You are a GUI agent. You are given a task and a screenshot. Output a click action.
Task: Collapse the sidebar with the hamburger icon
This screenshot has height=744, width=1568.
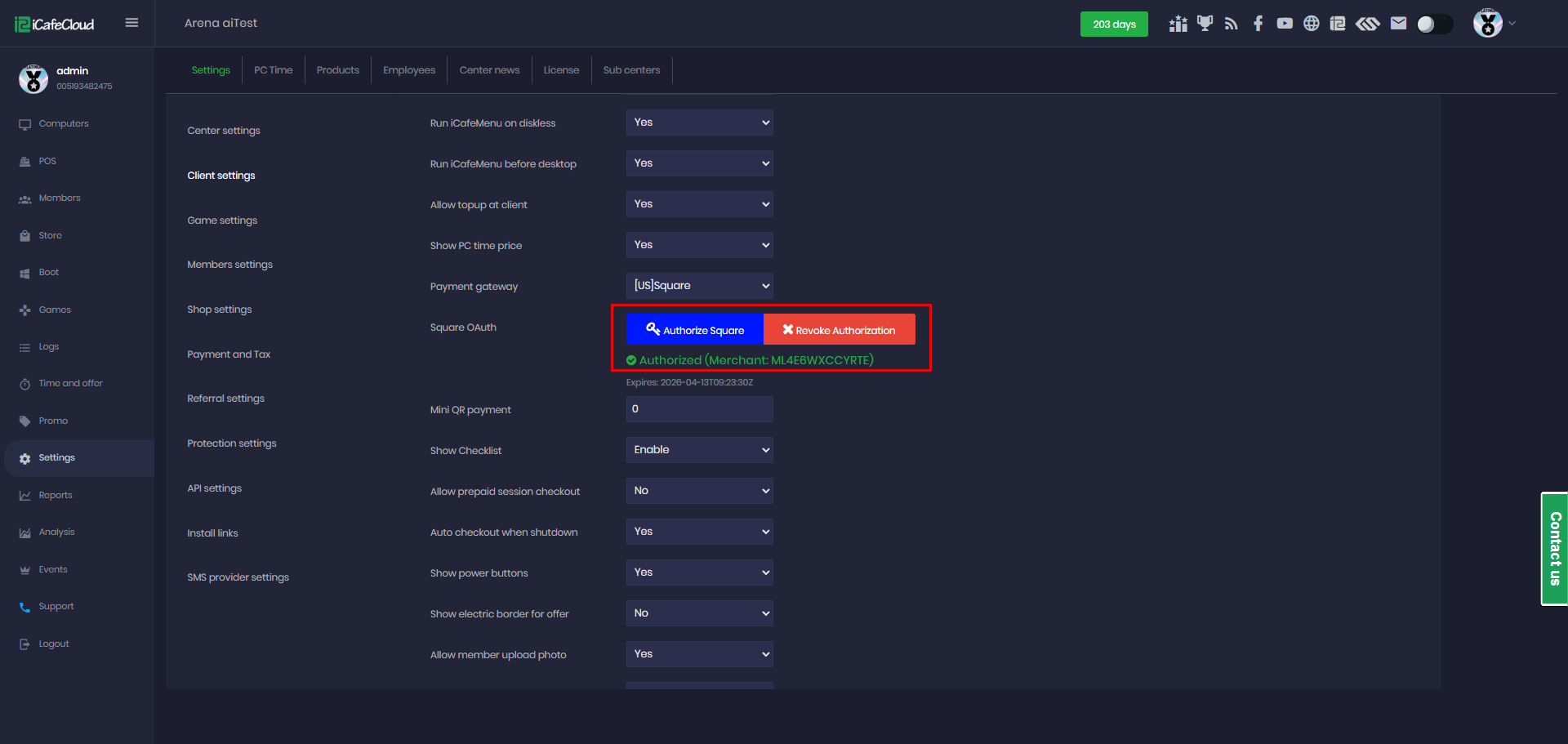131,23
